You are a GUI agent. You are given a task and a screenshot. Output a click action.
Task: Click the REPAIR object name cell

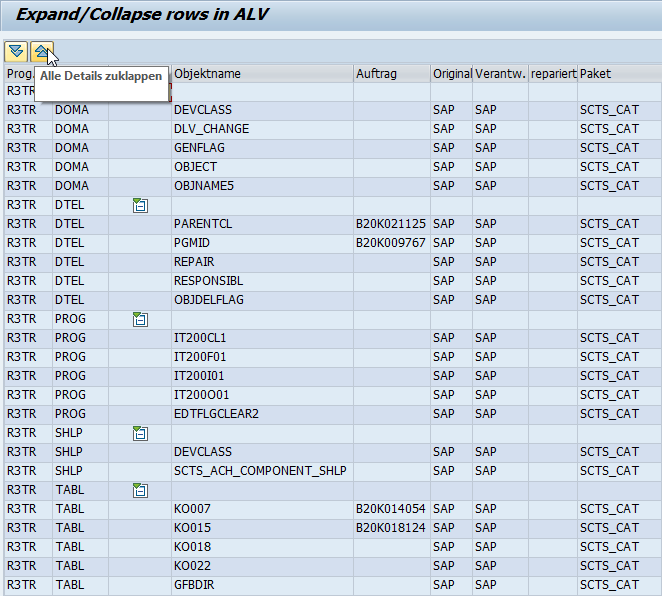click(262, 262)
